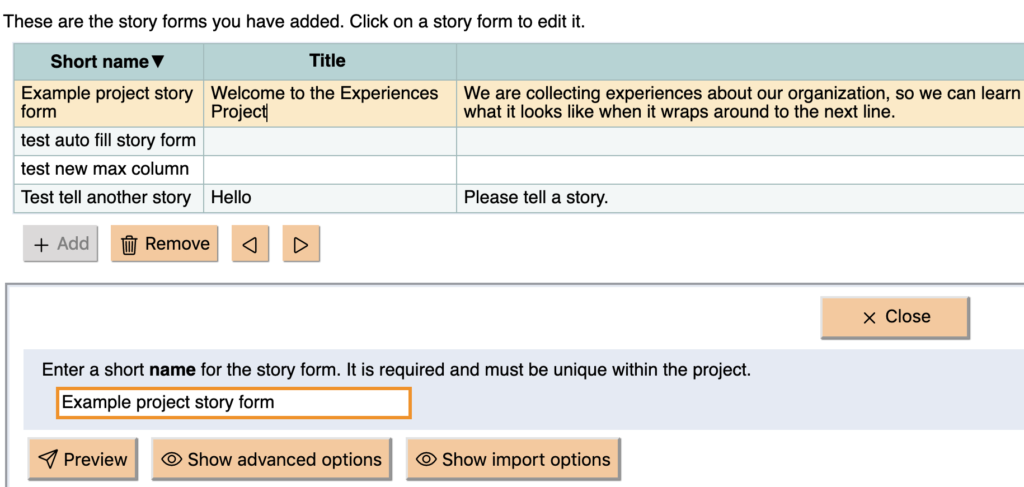The width and height of the screenshot is (1024, 487).
Task: Advance to next story form with right triangle
Action: point(301,244)
